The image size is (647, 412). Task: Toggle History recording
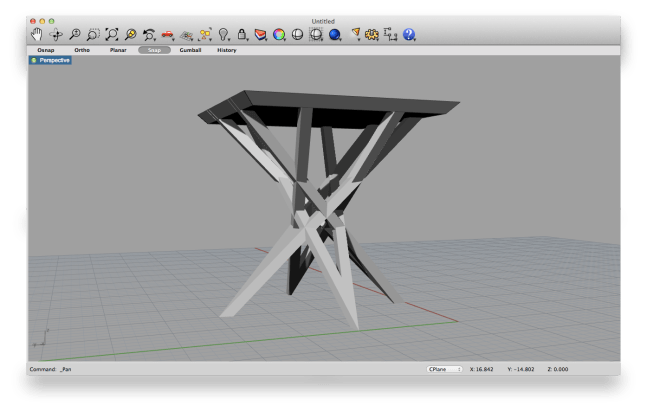pos(227,50)
